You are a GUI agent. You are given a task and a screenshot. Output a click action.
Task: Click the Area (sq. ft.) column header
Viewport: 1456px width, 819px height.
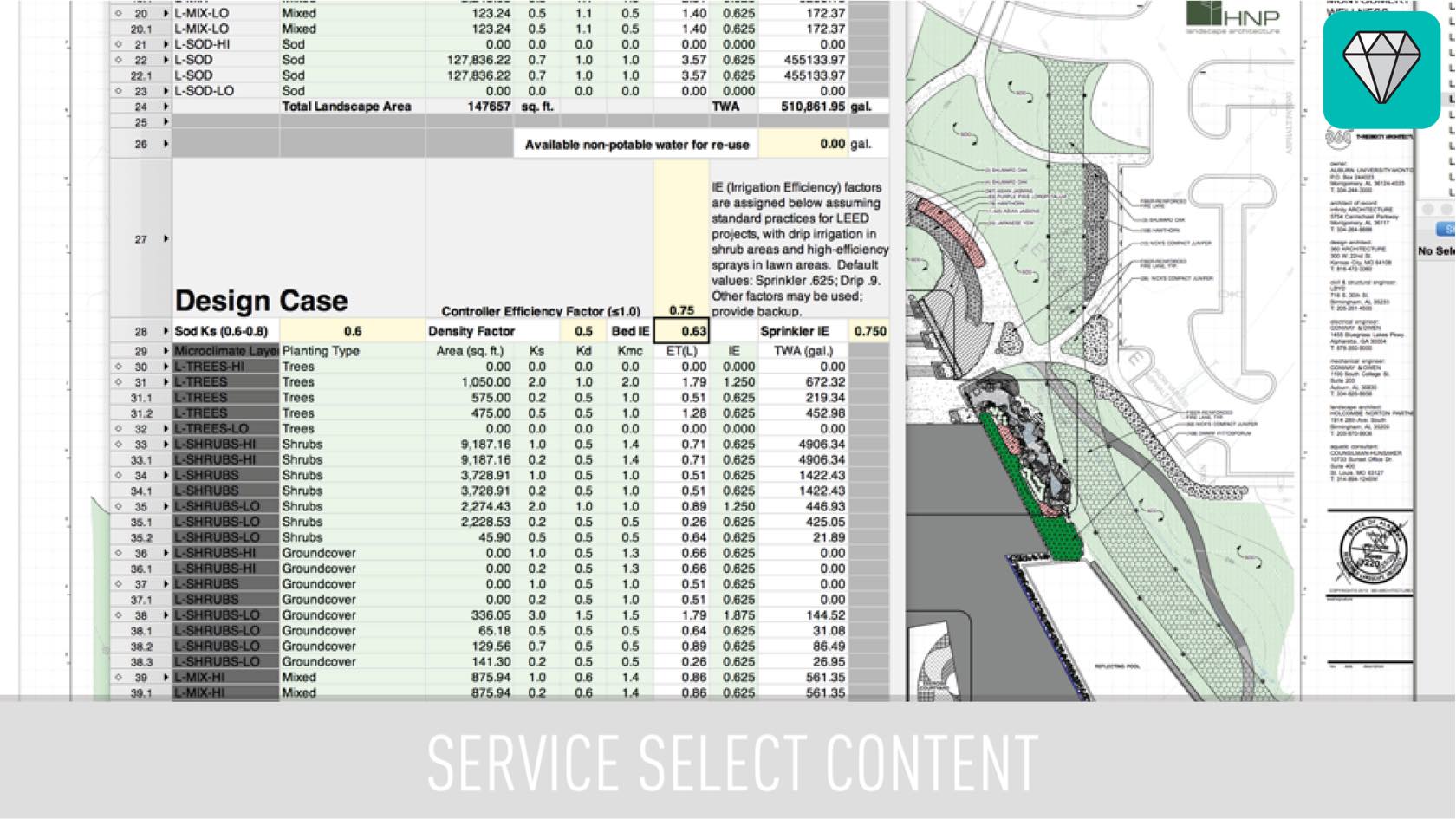(x=470, y=351)
